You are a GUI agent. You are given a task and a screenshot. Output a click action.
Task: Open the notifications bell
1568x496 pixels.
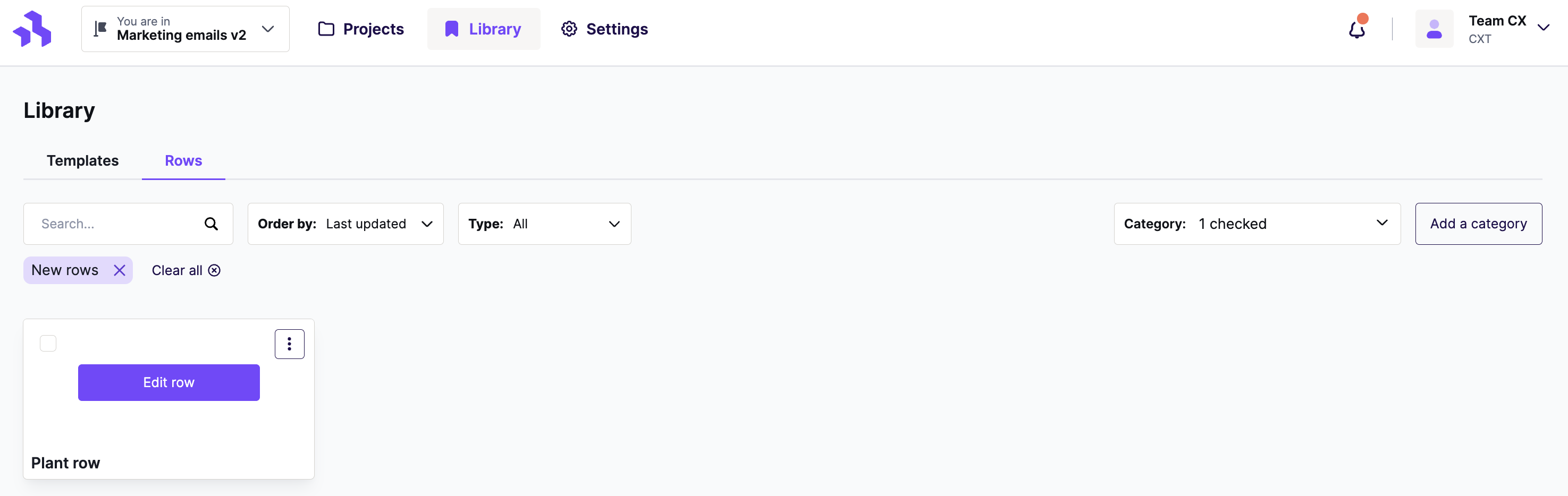click(x=1358, y=29)
